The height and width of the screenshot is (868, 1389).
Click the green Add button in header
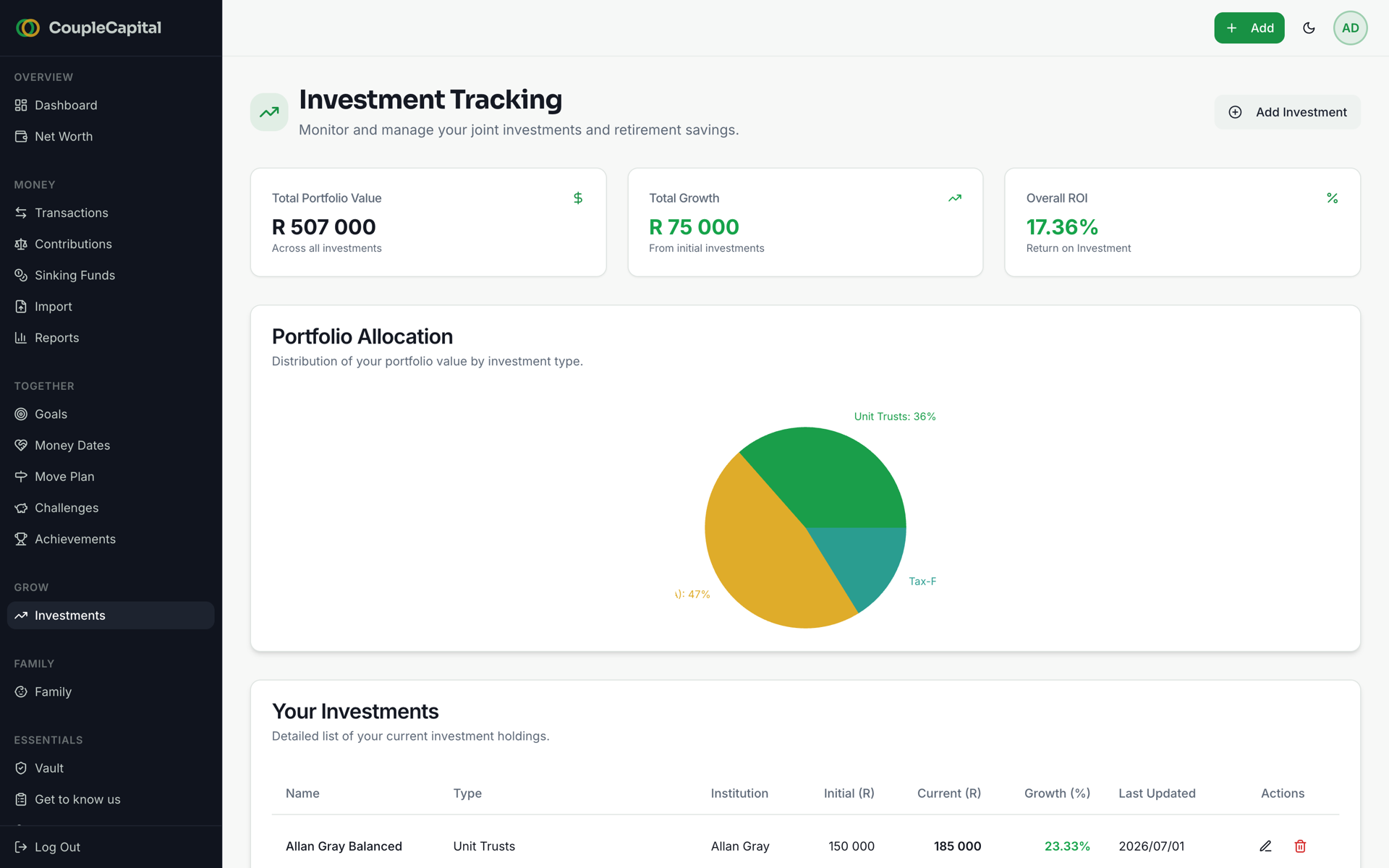coord(1249,28)
